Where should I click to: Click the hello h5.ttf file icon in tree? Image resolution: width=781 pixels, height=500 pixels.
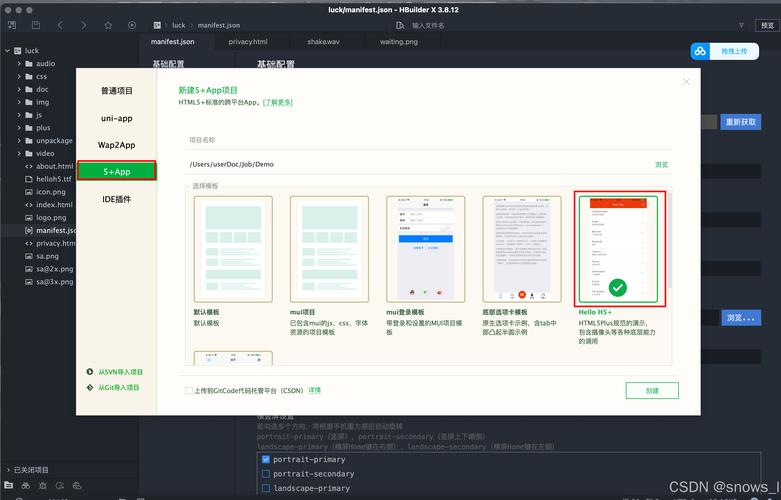(x=29, y=179)
